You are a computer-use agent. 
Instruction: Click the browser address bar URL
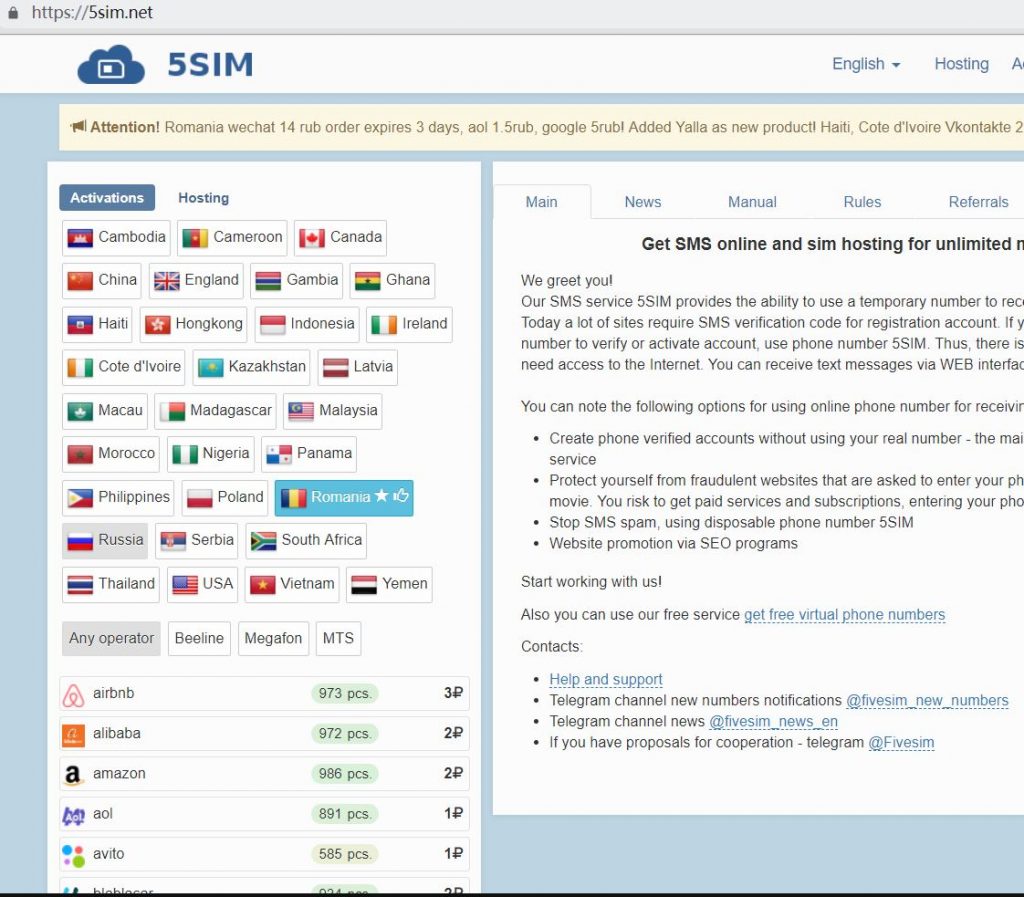coord(92,13)
